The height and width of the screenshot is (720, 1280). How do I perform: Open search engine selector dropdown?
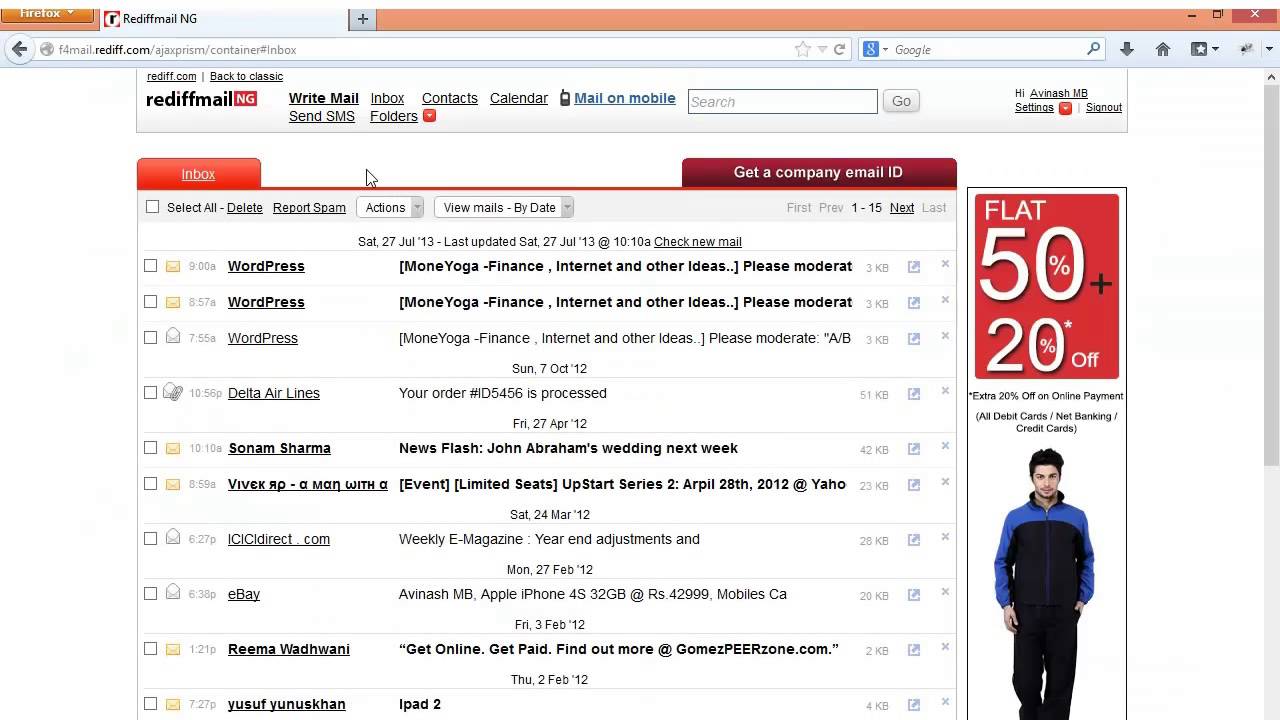pyautogui.click(x=876, y=49)
